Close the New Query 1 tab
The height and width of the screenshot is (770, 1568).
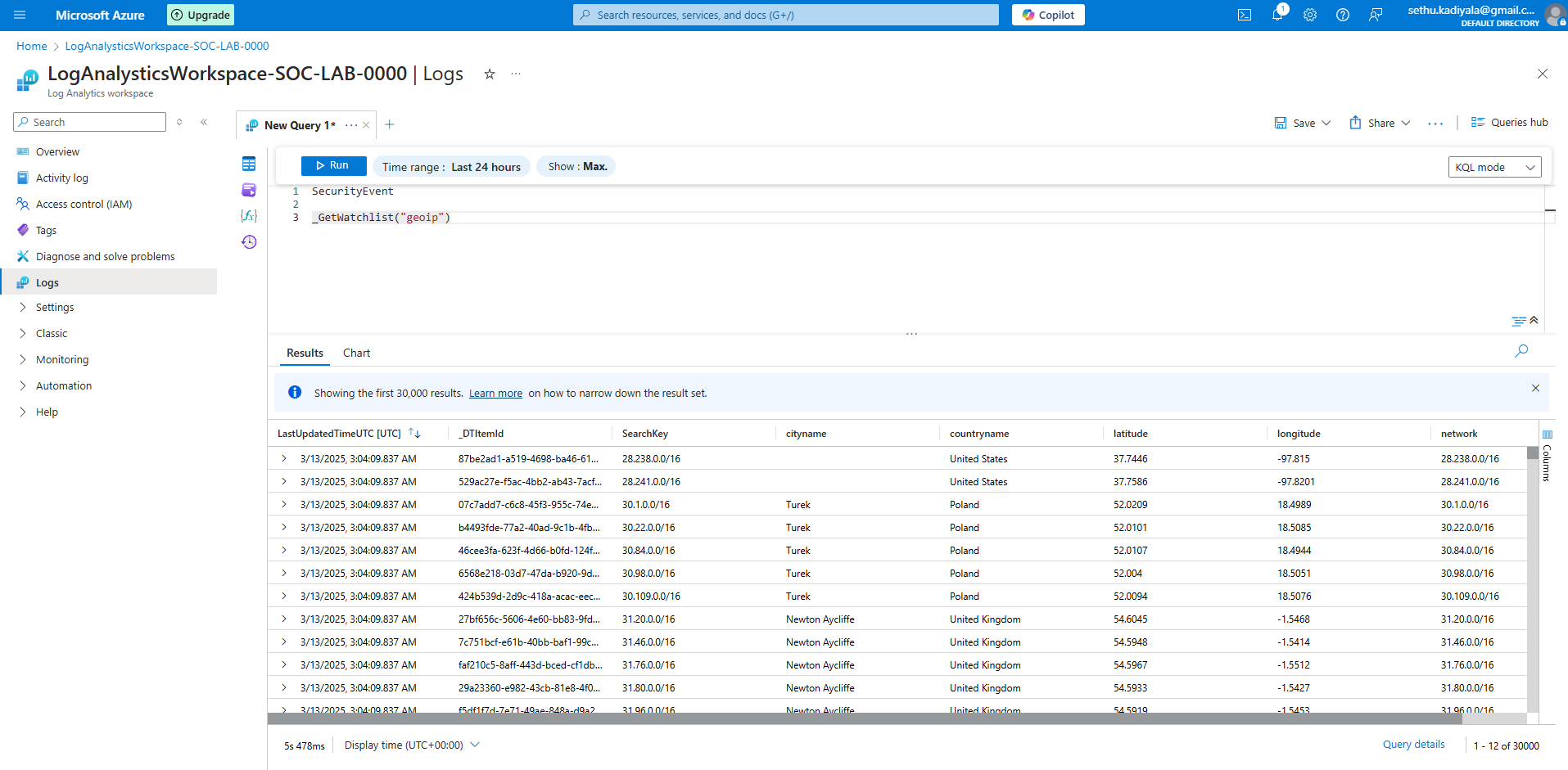tap(366, 125)
